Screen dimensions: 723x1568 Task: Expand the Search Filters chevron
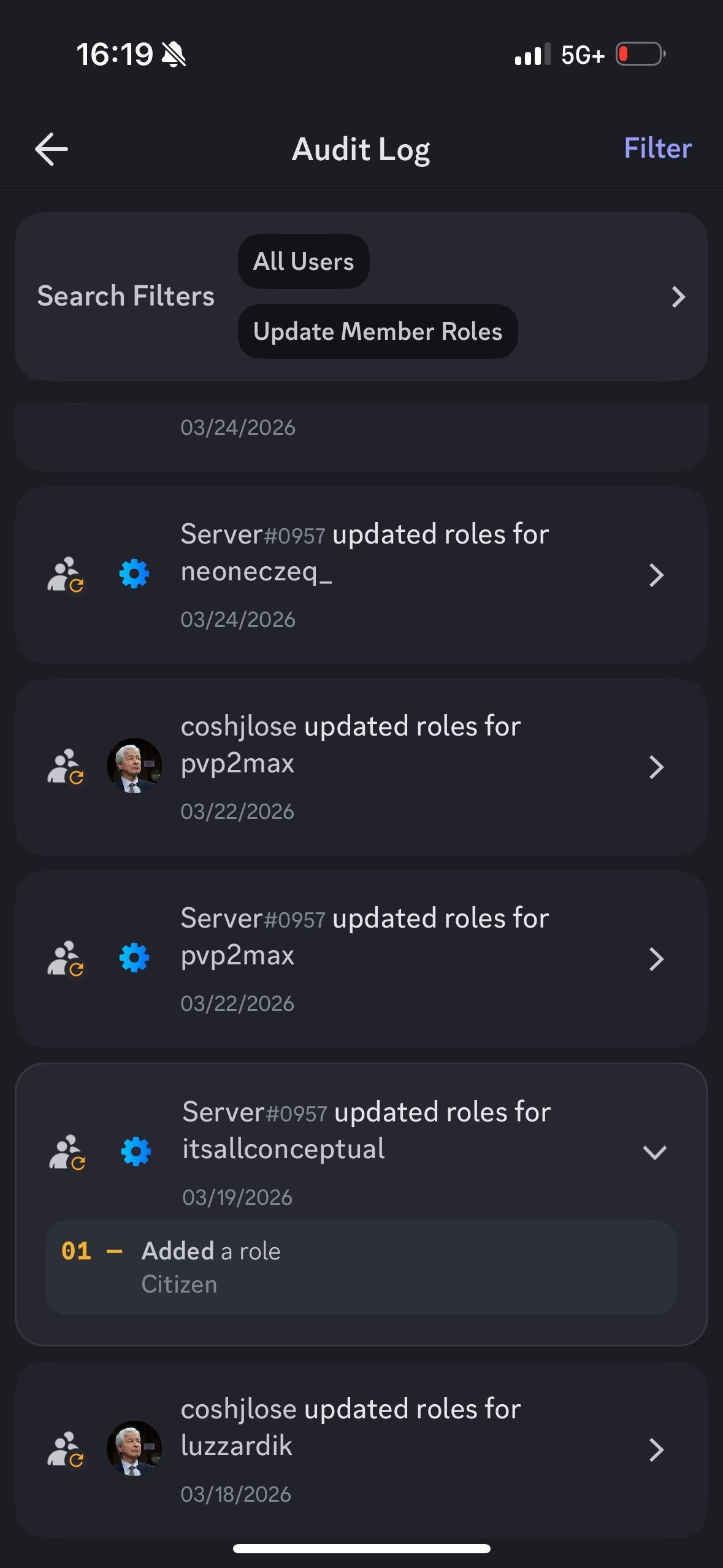pyautogui.click(x=678, y=297)
